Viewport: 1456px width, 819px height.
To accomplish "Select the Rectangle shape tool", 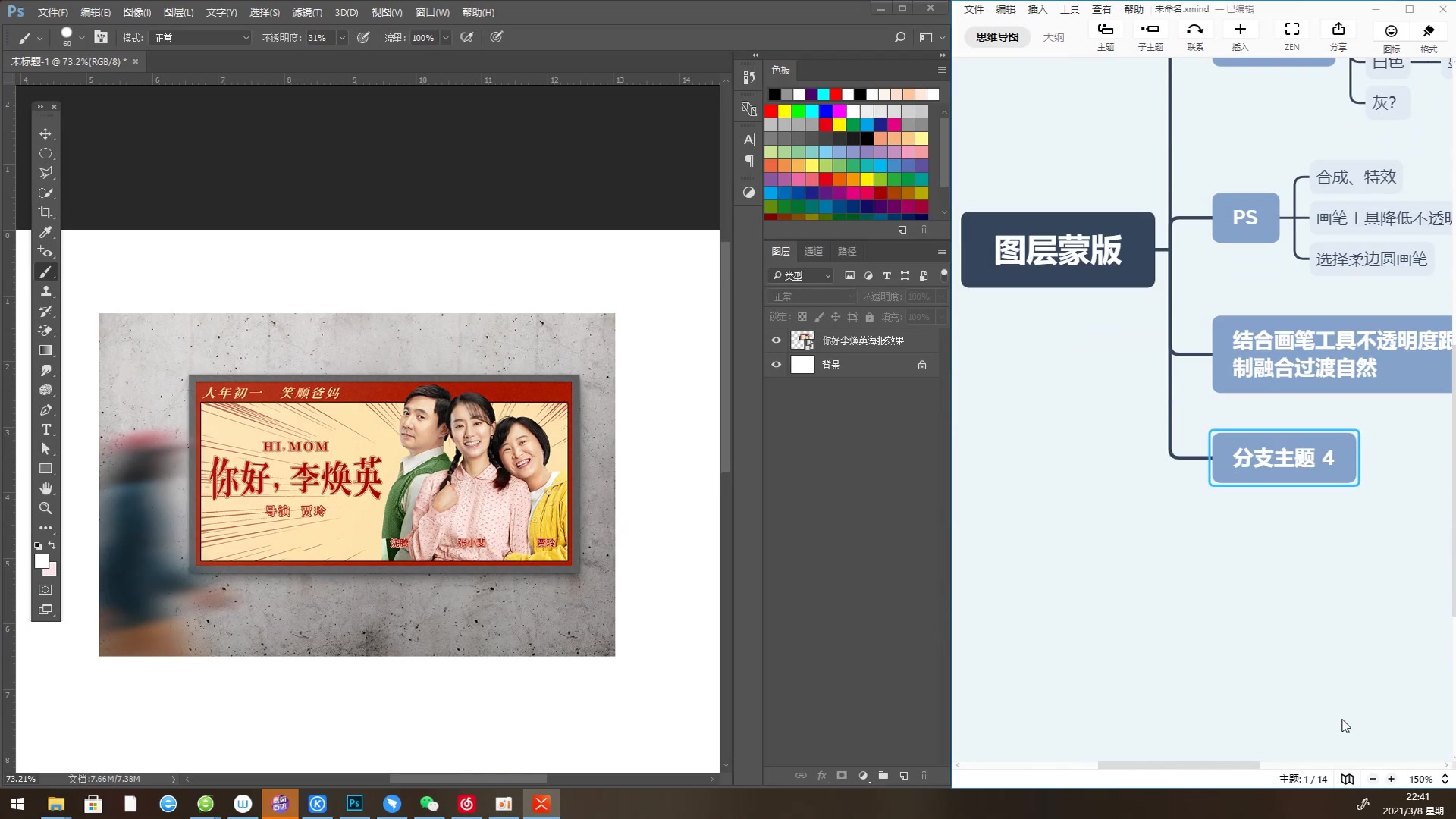I will [x=45, y=469].
